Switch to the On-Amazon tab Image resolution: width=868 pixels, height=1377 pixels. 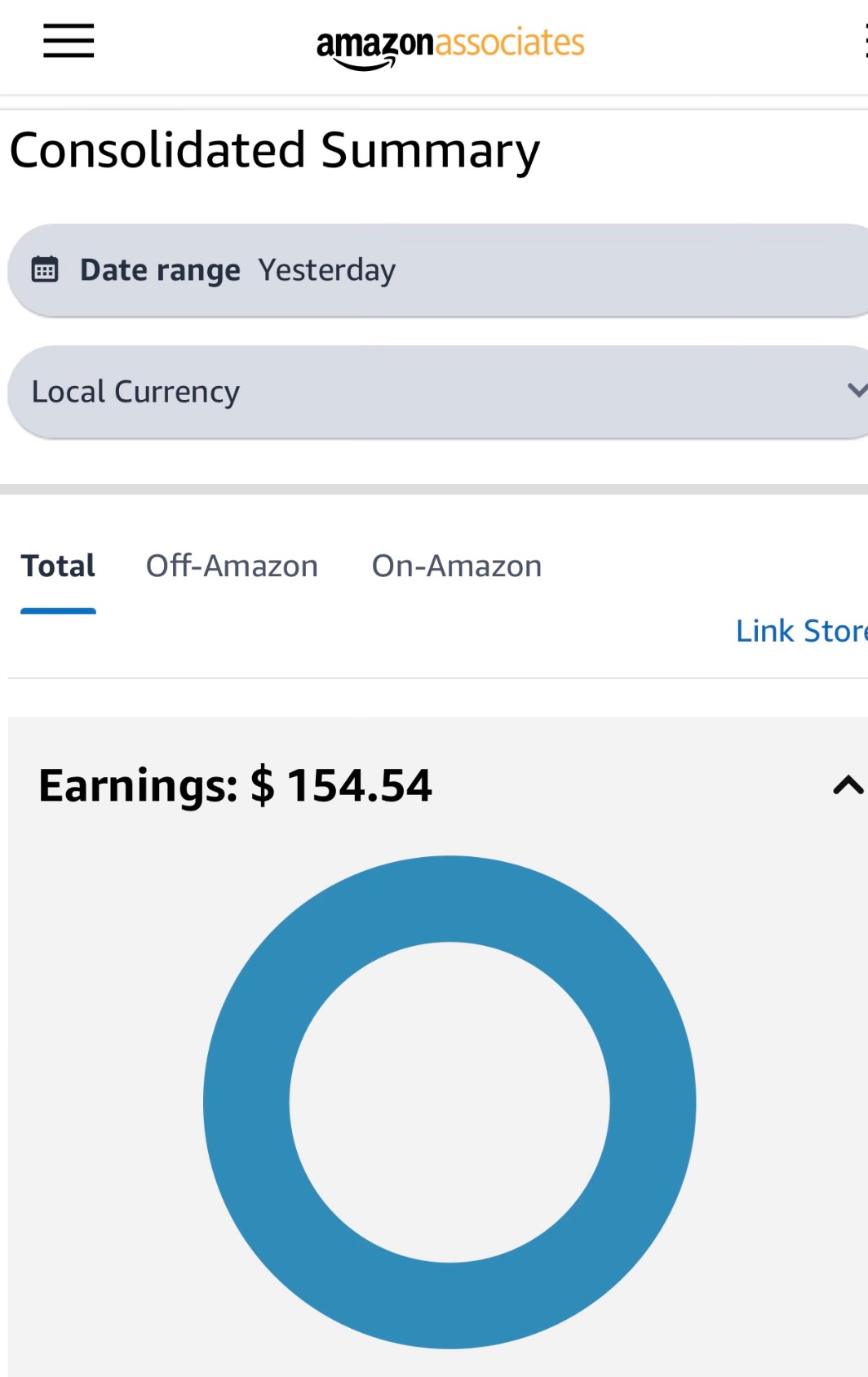457,566
